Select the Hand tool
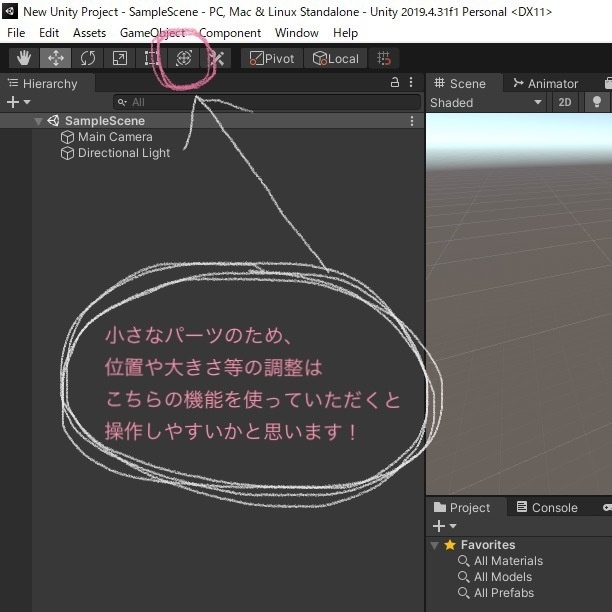 click(24, 58)
